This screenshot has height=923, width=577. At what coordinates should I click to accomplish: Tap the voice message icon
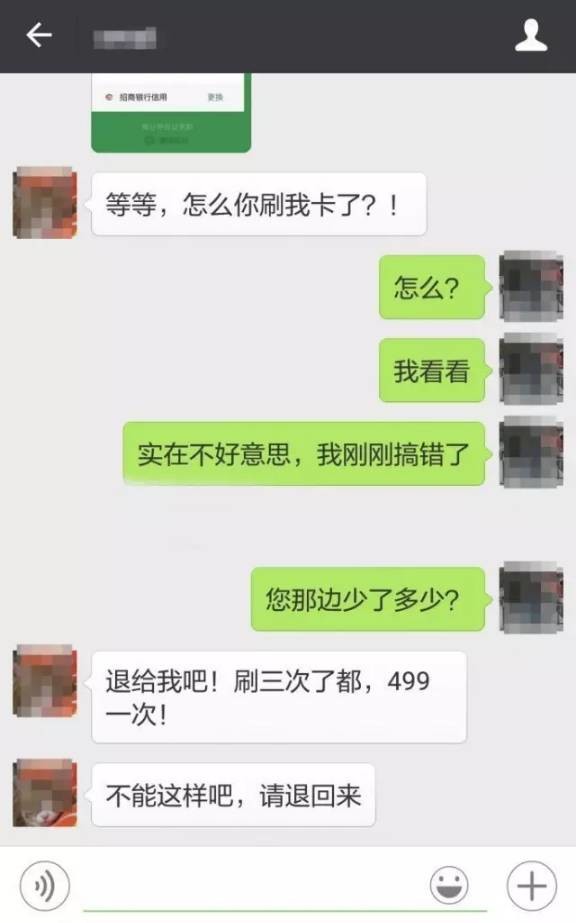pyautogui.click(x=45, y=885)
